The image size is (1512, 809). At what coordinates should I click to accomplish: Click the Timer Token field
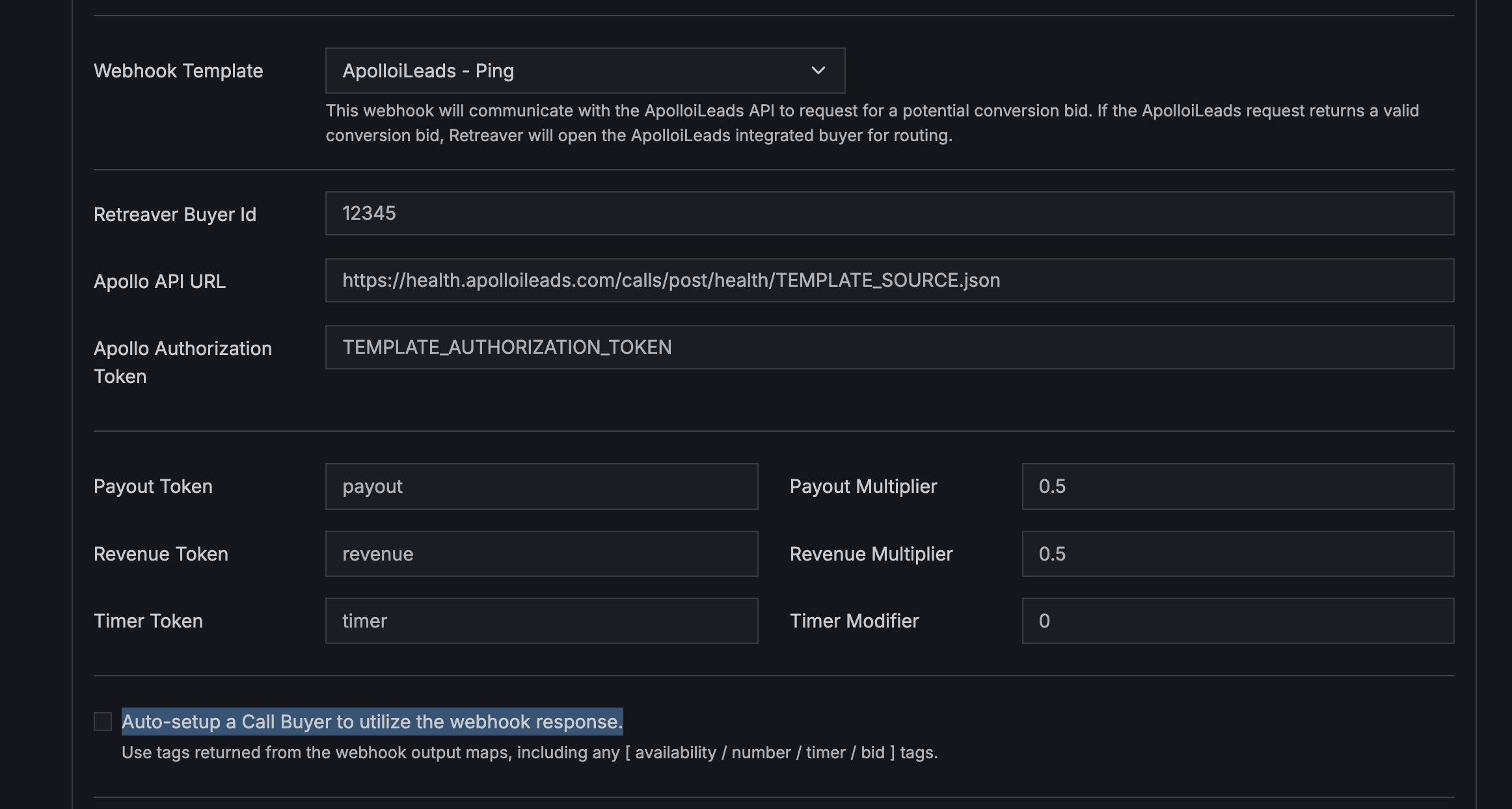coord(542,620)
